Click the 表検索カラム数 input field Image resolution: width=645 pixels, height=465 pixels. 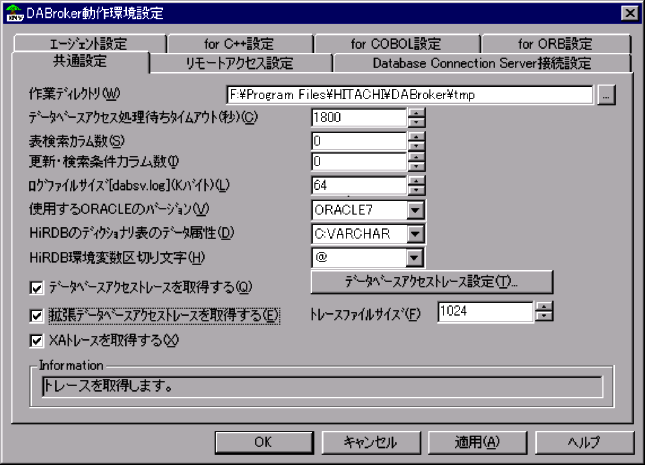[359, 141]
